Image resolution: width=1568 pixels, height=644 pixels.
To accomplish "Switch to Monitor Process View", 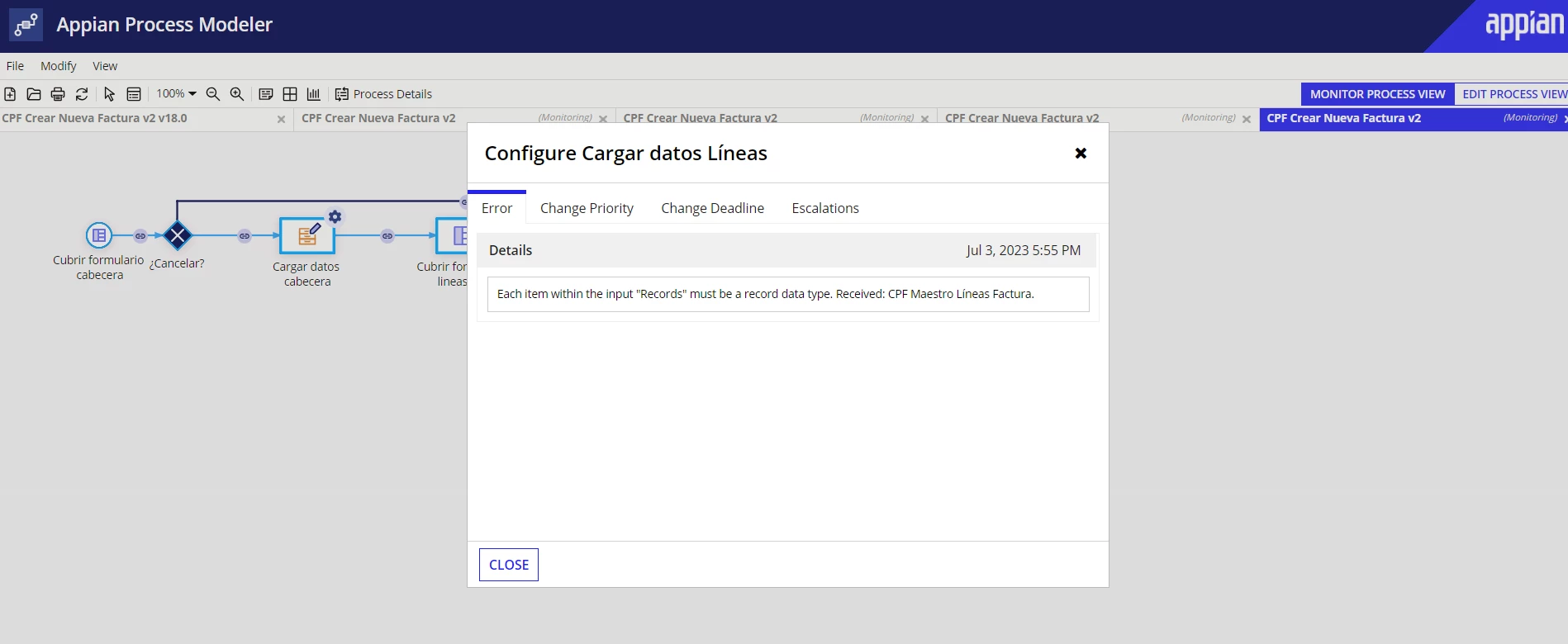I will (x=1377, y=94).
